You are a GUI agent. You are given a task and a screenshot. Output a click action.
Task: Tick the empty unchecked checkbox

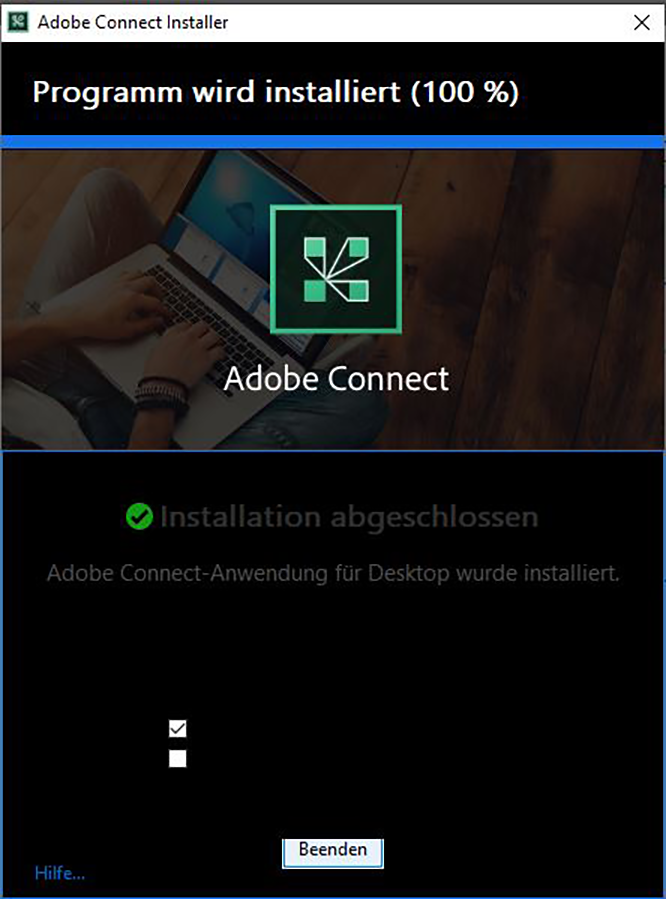(178, 759)
